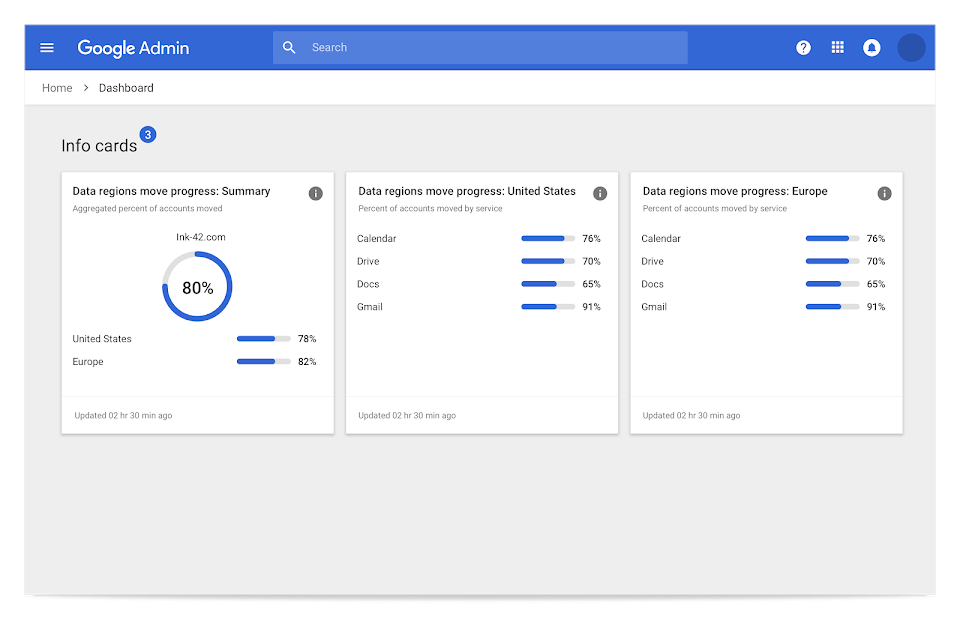Click Calendar row in Europe card
The height and width of the screenshot is (619, 960).
click(661, 239)
